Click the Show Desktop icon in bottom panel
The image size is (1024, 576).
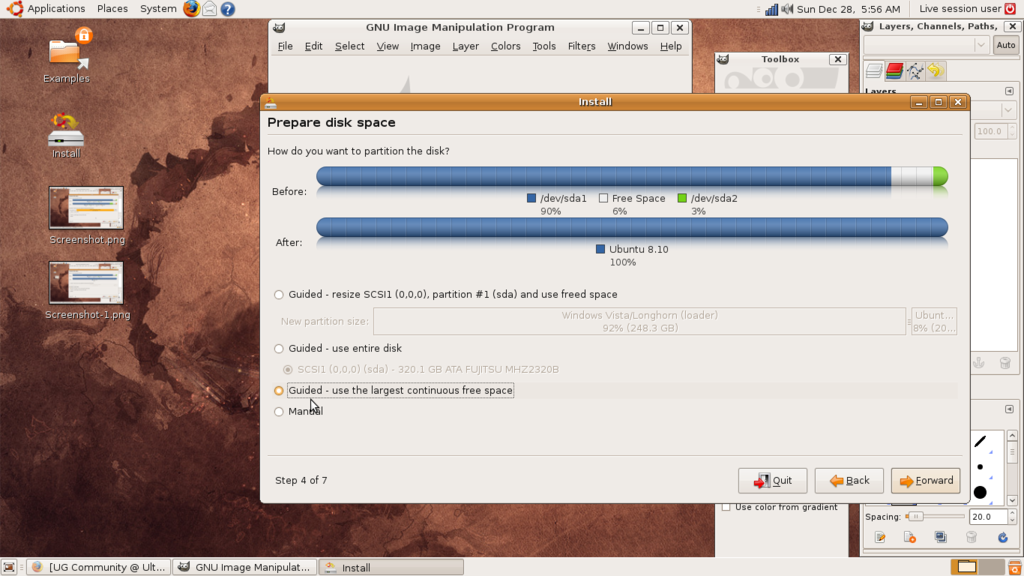[x=8, y=568]
